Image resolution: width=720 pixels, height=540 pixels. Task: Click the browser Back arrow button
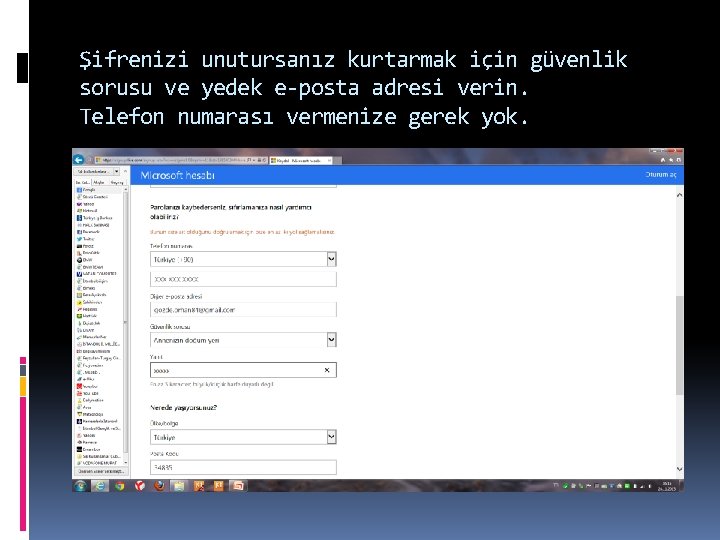79,159
